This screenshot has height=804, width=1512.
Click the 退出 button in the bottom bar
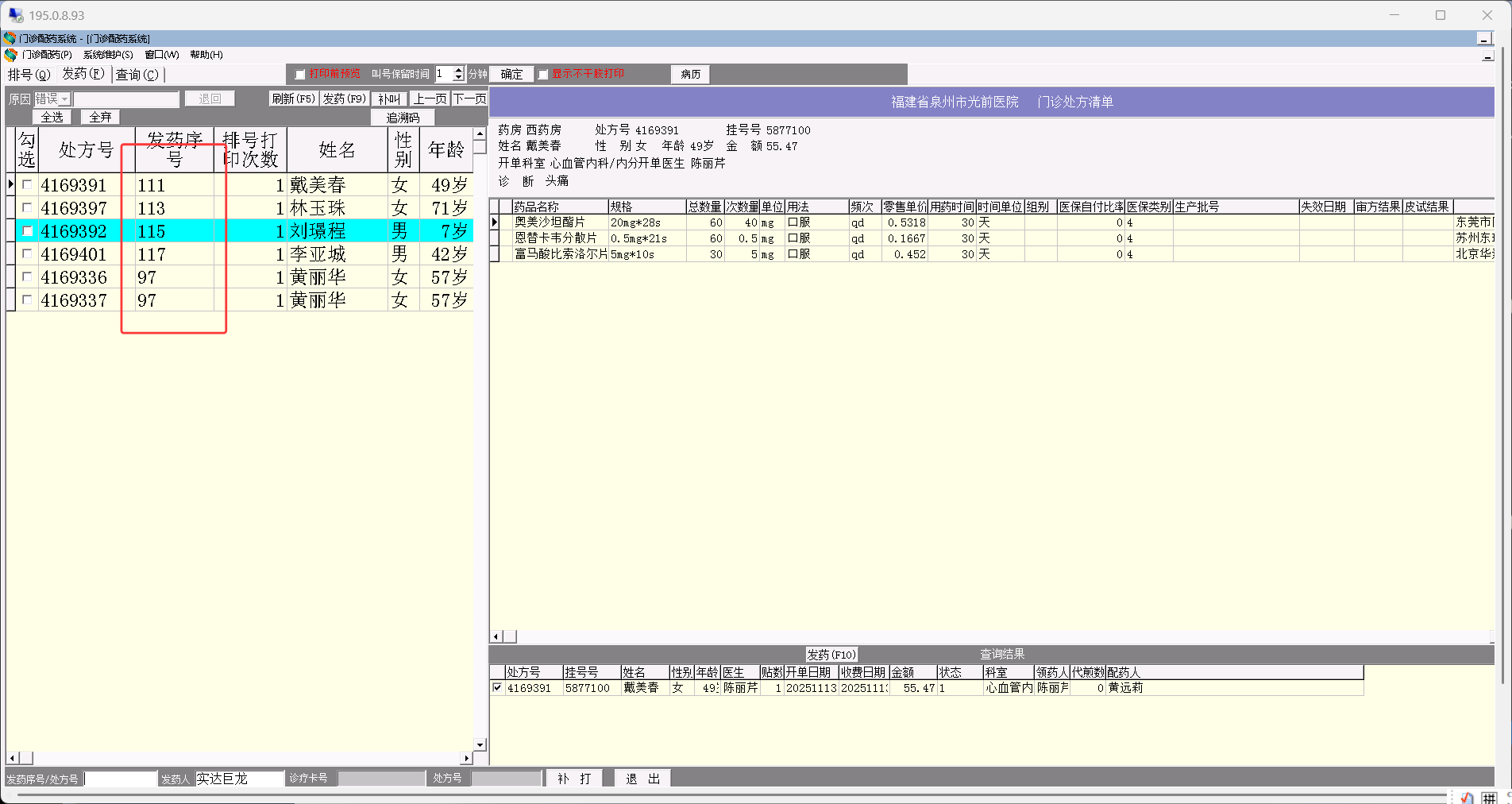click(x=642, y=779)
